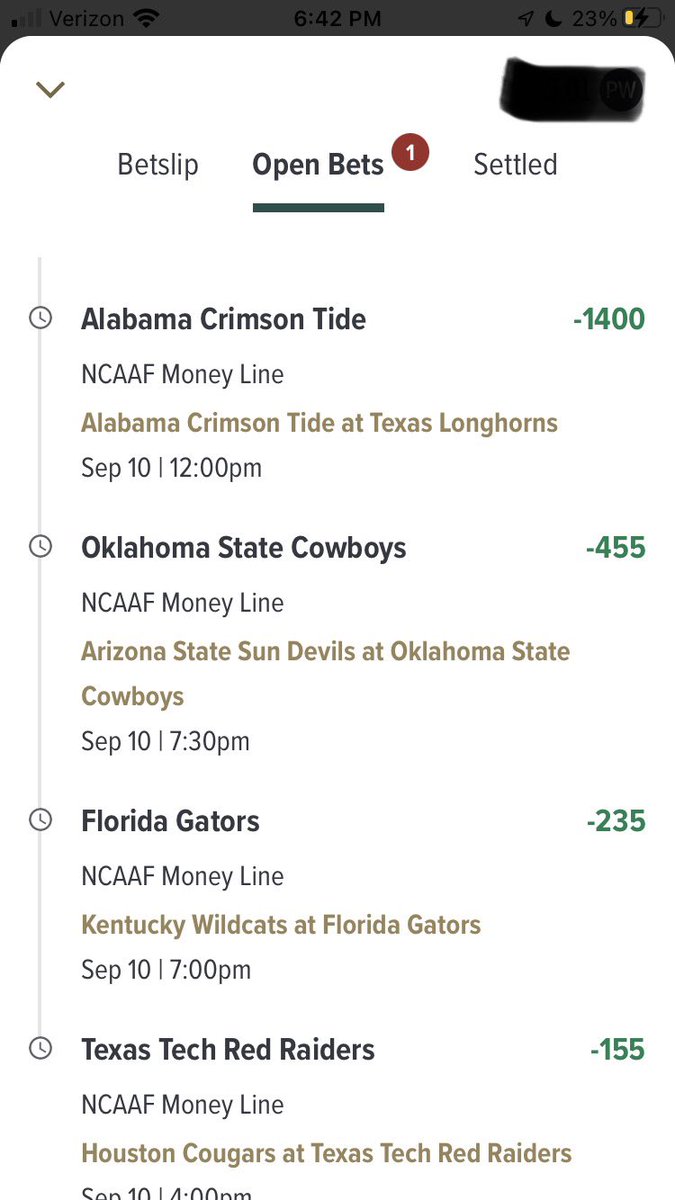
Task: Open Alabama Crimson Tide at Texas Longhorns matchup
Action: 319,422
